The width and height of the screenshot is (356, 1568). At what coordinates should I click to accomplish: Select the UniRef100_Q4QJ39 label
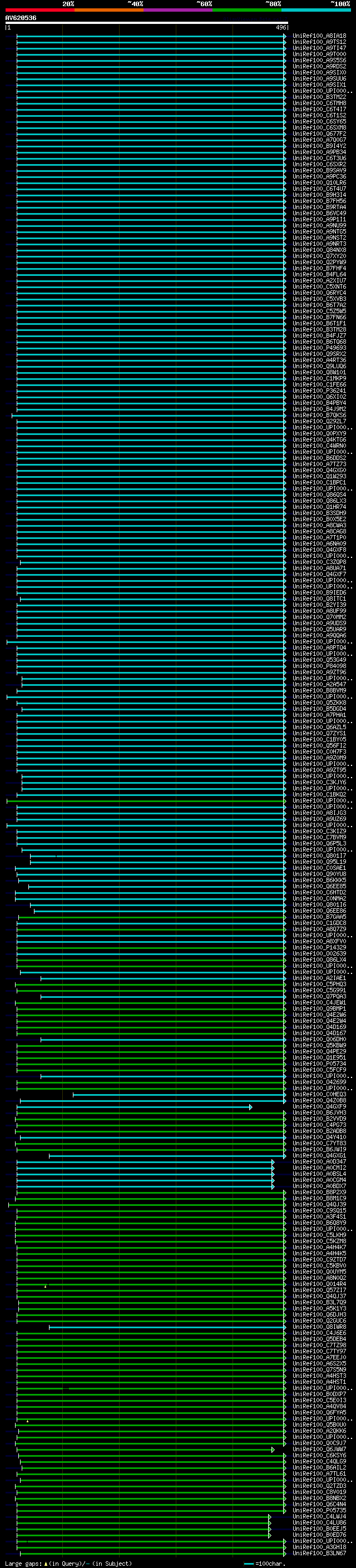(x=319, y=1205)
